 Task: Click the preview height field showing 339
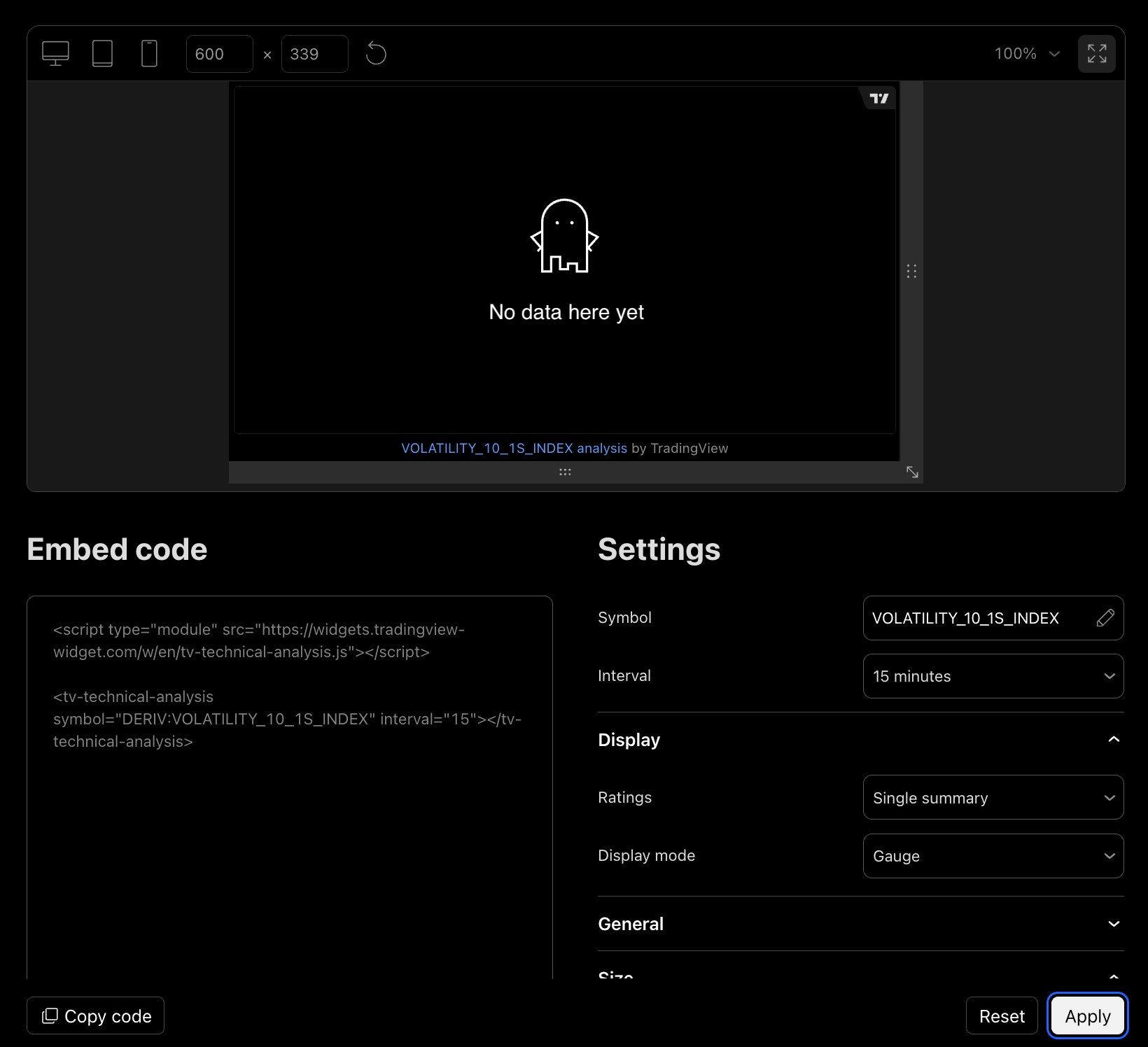(x=315, y=54)
